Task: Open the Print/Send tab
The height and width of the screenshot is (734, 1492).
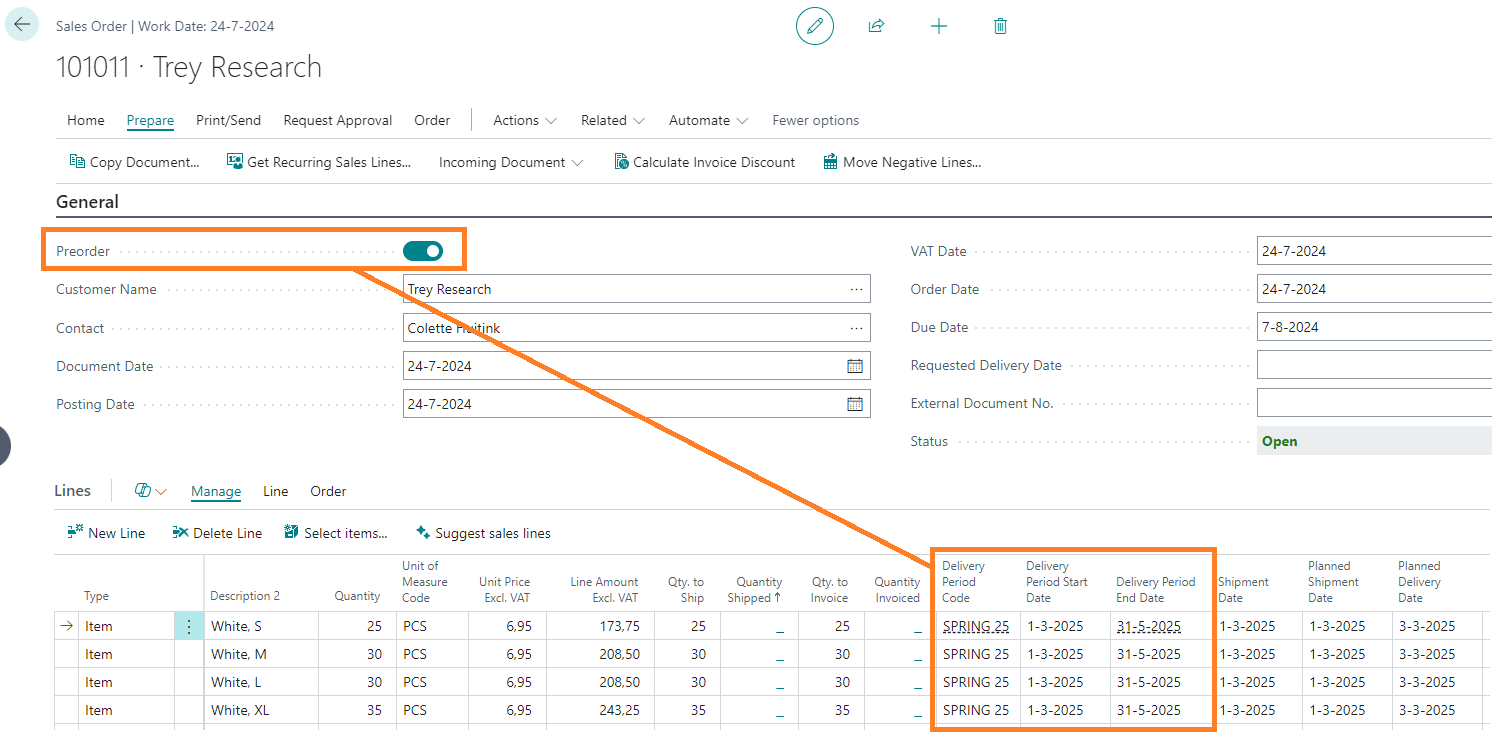Action: pyautogui.click(x=228, y=120)
